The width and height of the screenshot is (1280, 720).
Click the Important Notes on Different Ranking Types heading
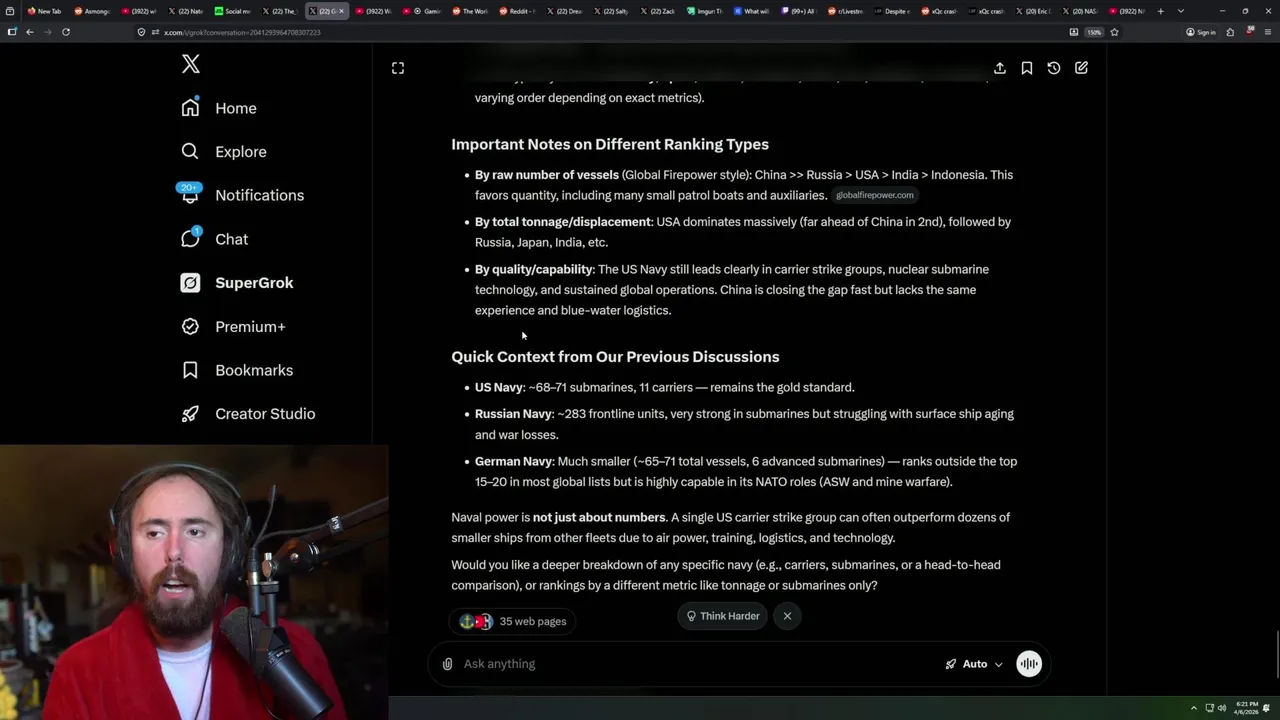pos(610,144)
